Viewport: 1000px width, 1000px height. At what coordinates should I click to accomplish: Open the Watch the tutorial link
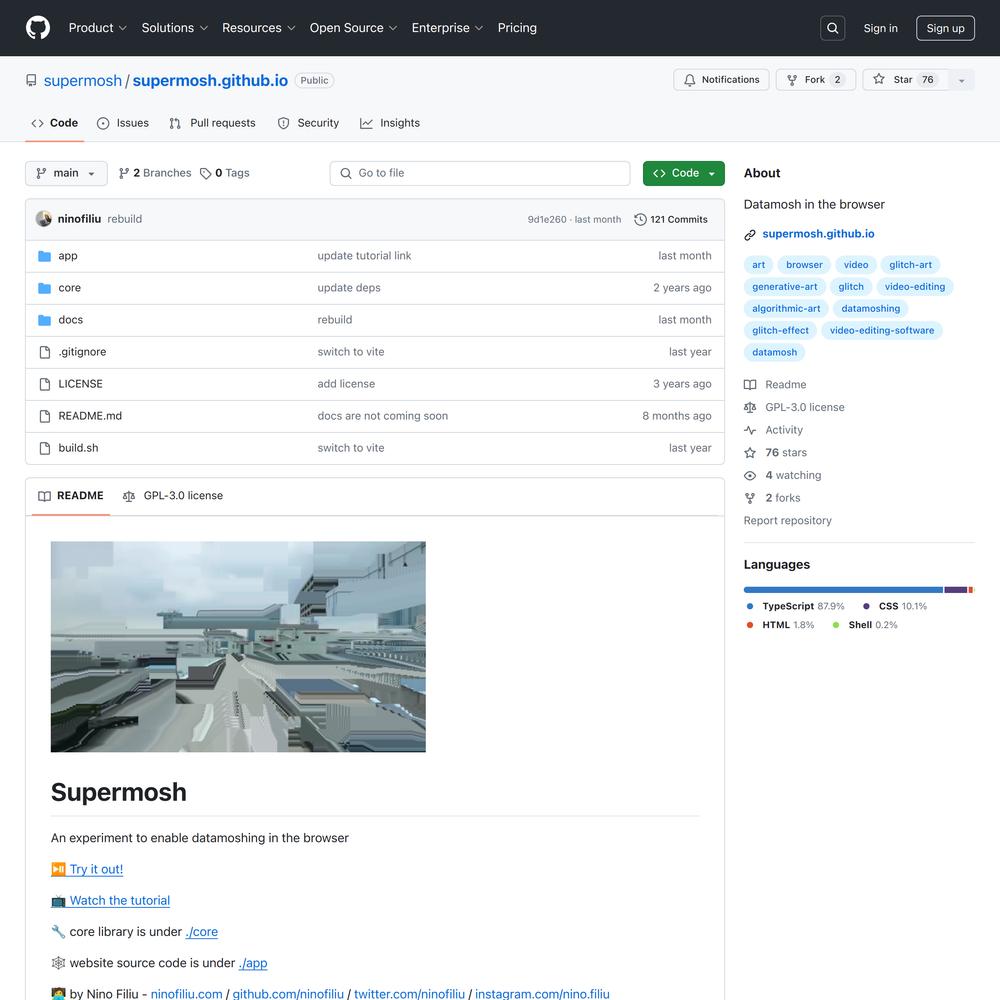click(120, 901)
